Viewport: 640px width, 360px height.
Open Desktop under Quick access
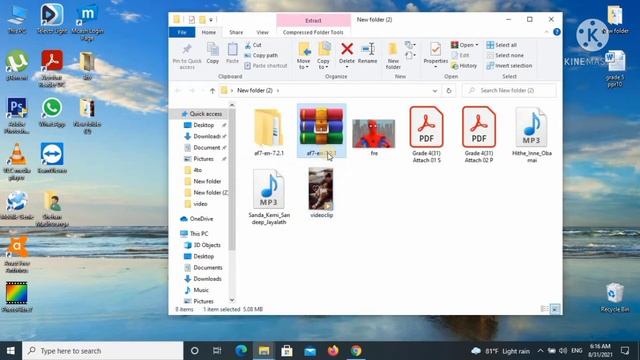[x=203, y=125]
